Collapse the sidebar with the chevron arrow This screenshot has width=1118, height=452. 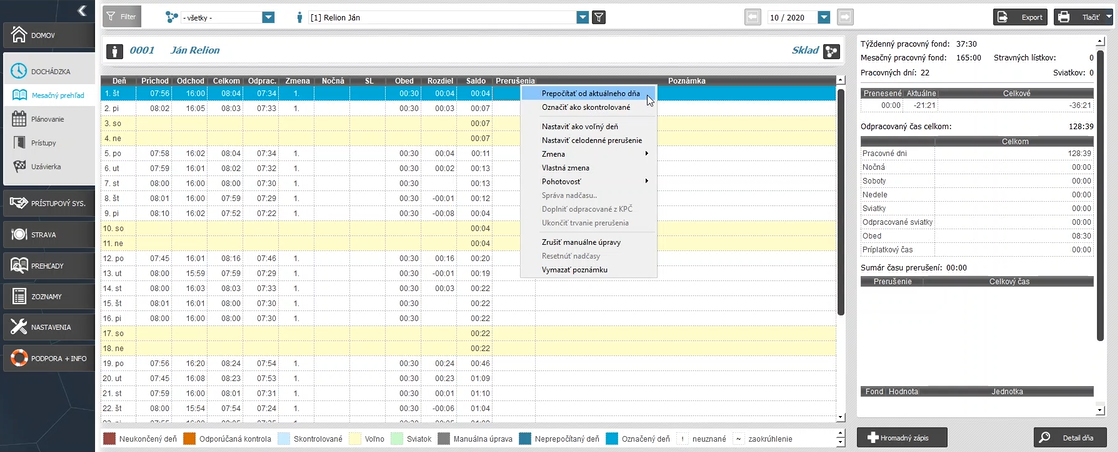pyautogui.click(x=82, y=10)
